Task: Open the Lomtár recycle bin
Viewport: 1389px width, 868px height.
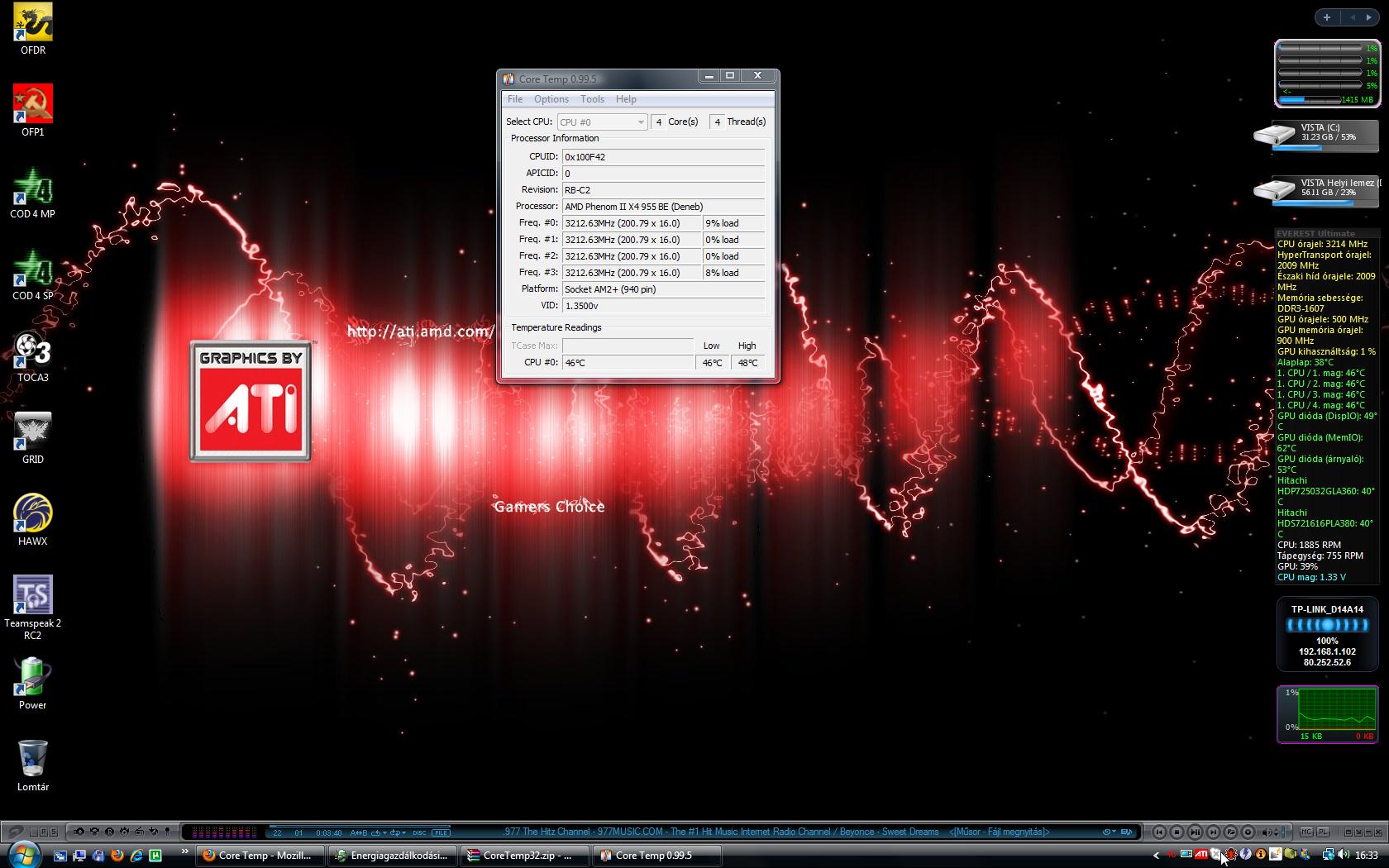Action: tap(33, 765)
